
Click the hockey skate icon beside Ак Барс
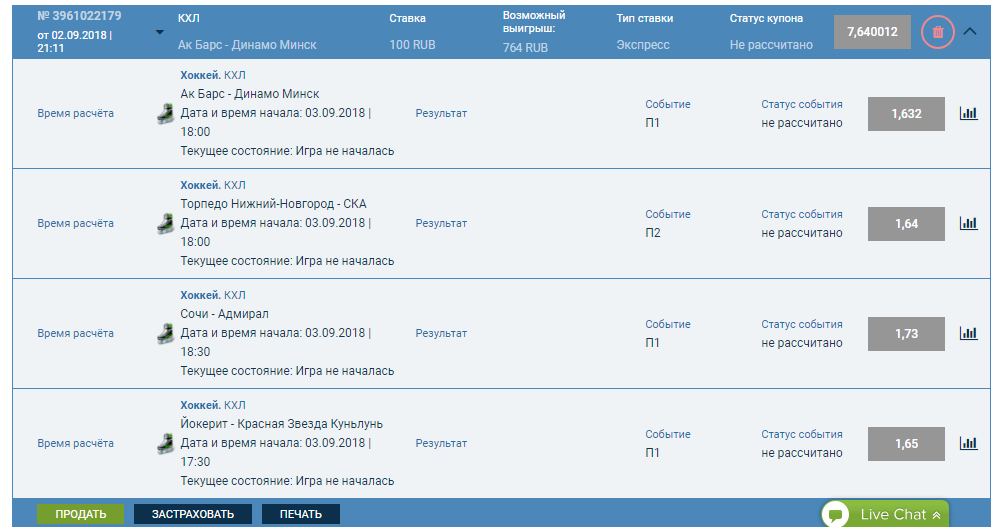(x=165, y=114)
